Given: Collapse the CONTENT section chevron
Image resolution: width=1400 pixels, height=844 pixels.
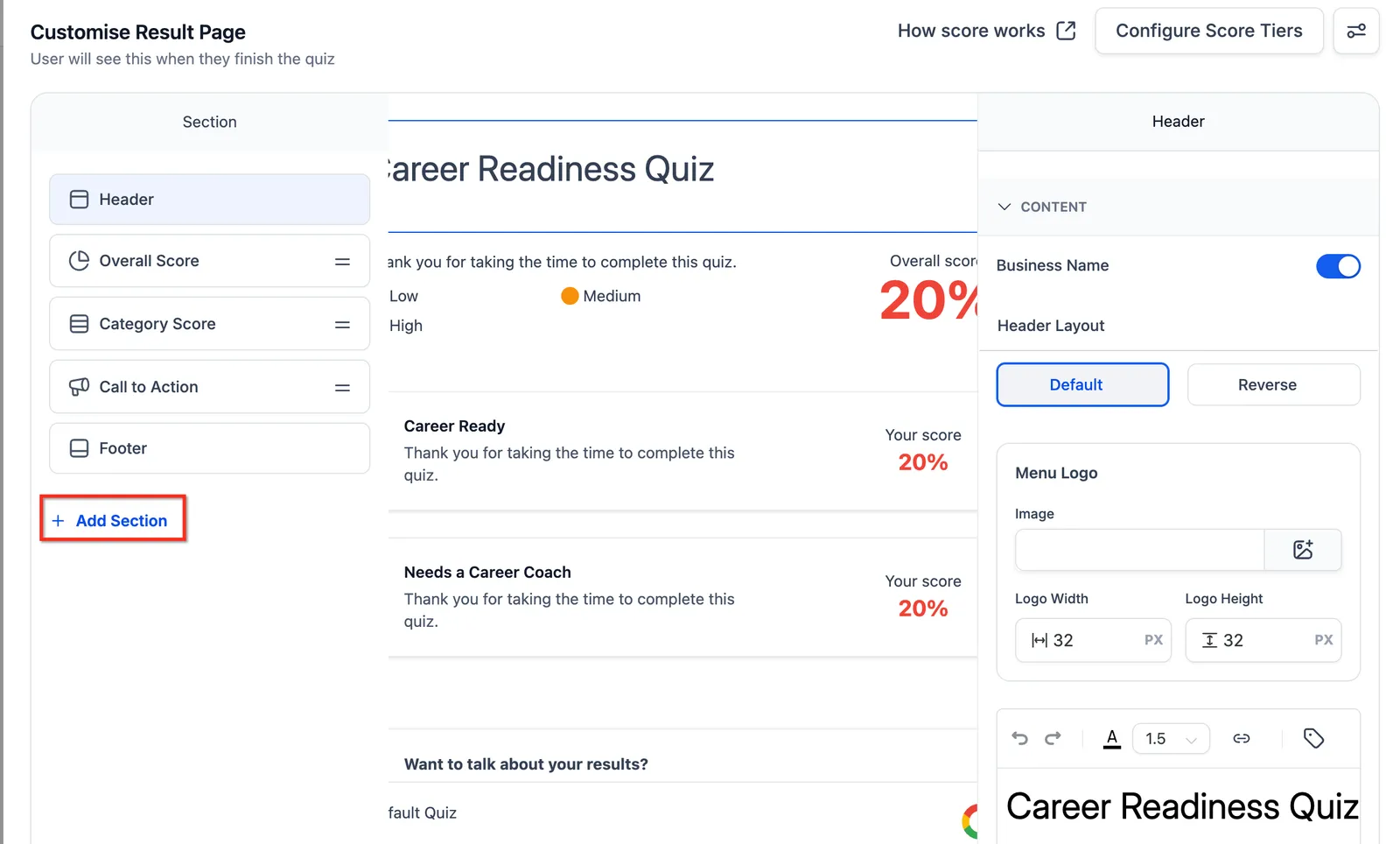Looking at the screenshot, I should pos(1004,207).
